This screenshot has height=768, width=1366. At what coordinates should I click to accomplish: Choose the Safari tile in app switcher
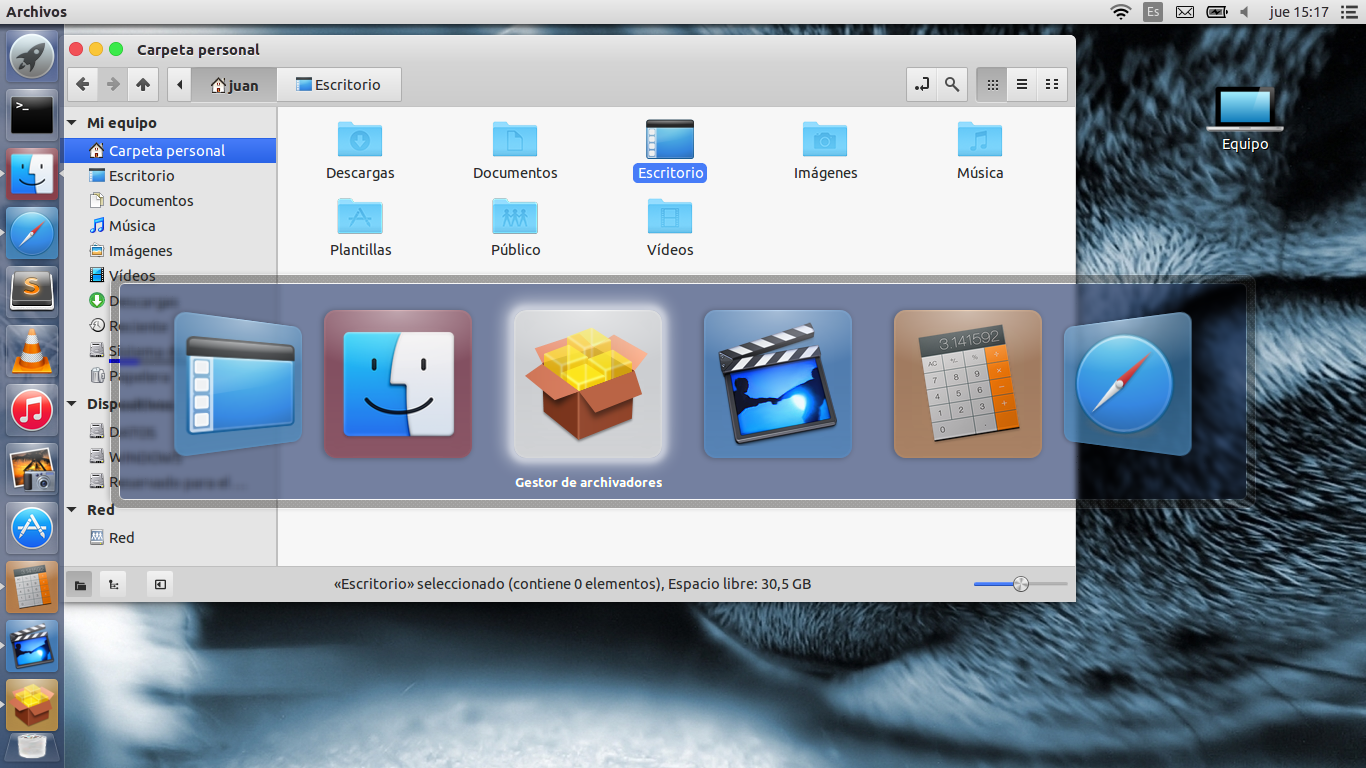coord(1128,384)
